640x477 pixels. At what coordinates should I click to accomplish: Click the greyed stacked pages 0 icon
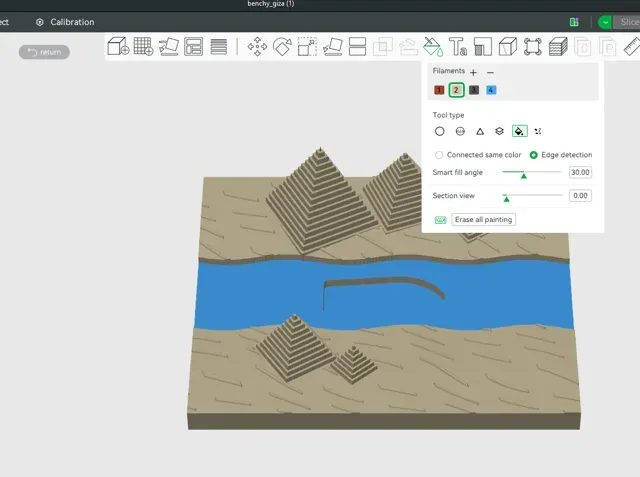click(x=582, y=47)
